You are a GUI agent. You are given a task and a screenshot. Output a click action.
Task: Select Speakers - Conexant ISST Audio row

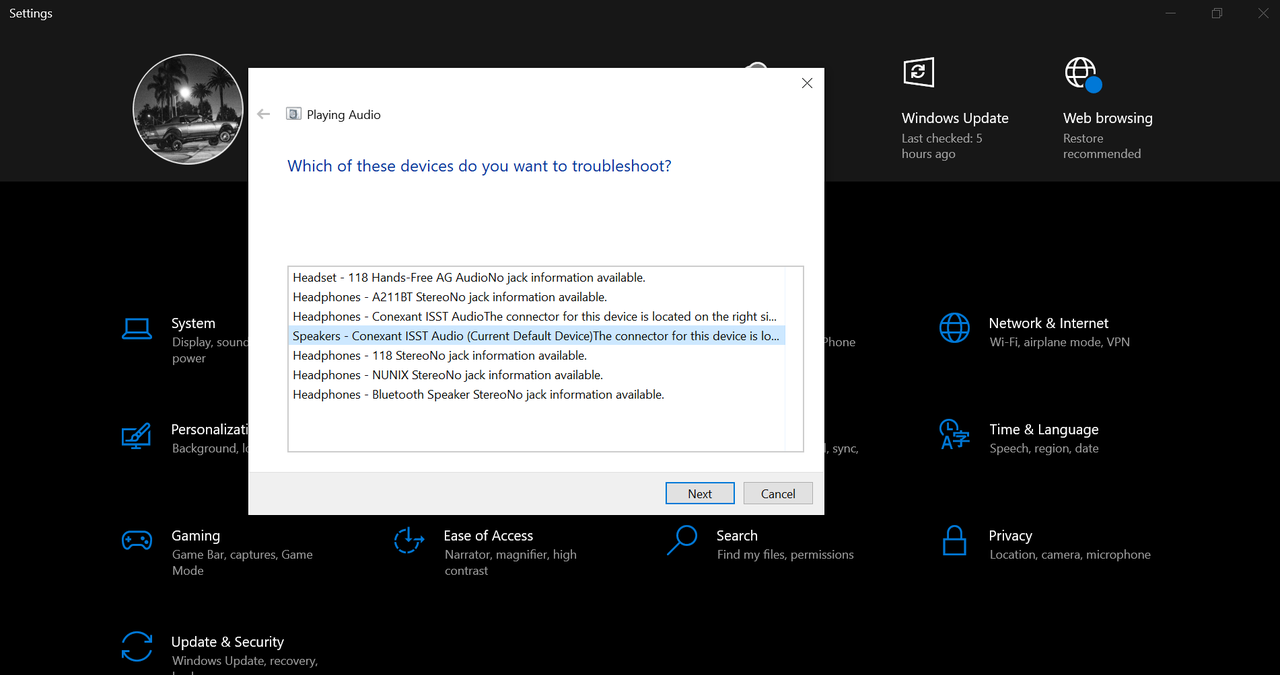coord(536,336)
